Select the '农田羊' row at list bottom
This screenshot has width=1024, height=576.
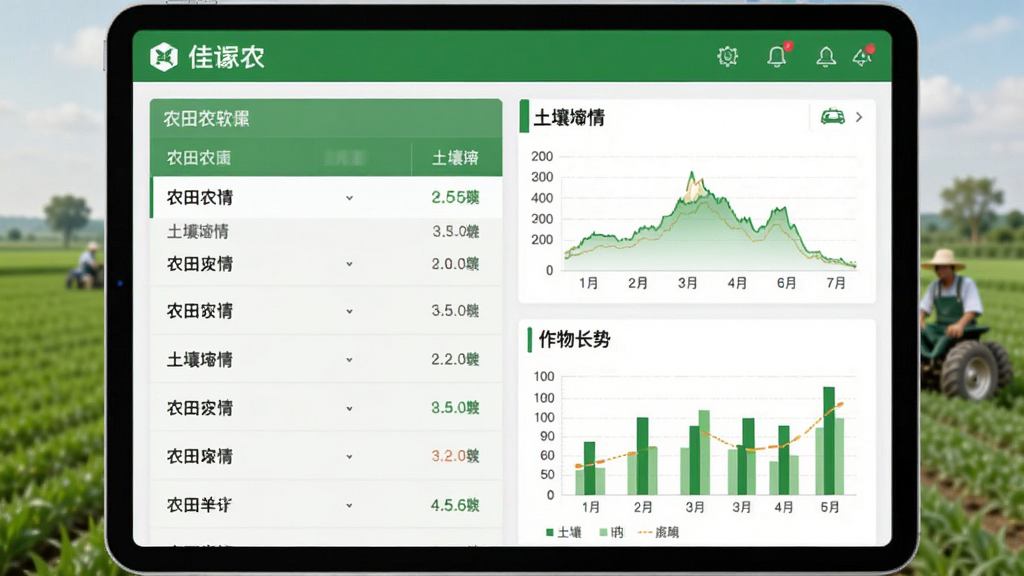point(327,505)
